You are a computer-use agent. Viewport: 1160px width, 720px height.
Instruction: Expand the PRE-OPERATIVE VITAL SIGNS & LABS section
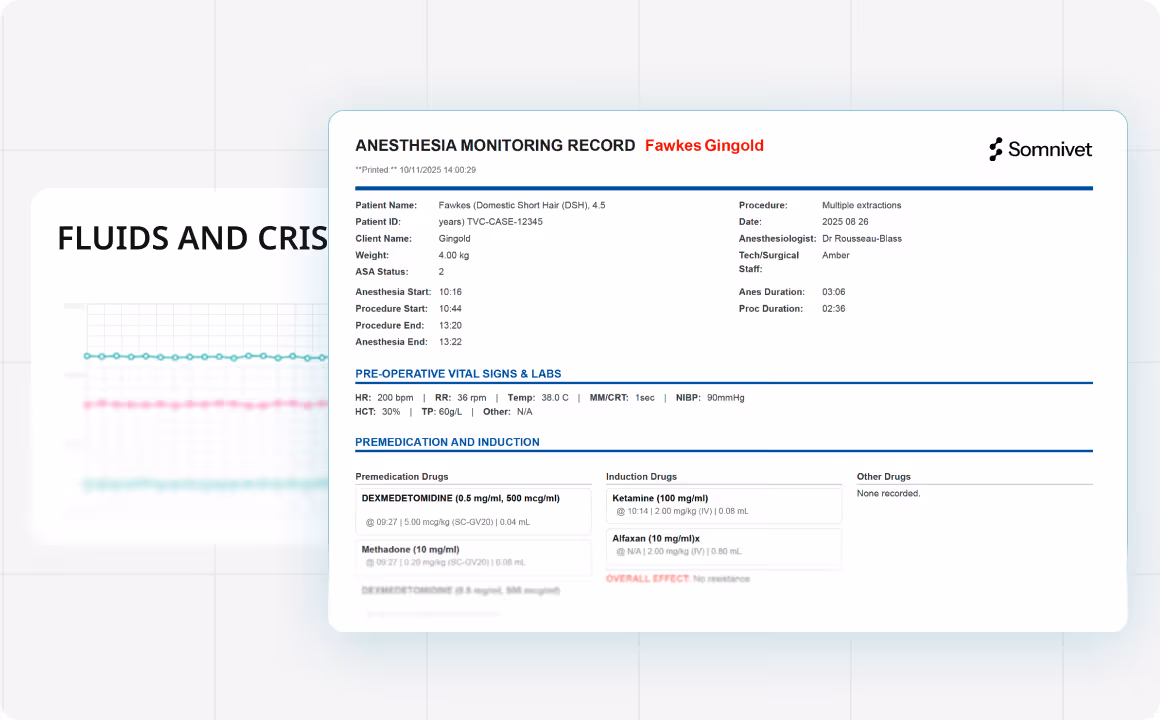point(461,373)
